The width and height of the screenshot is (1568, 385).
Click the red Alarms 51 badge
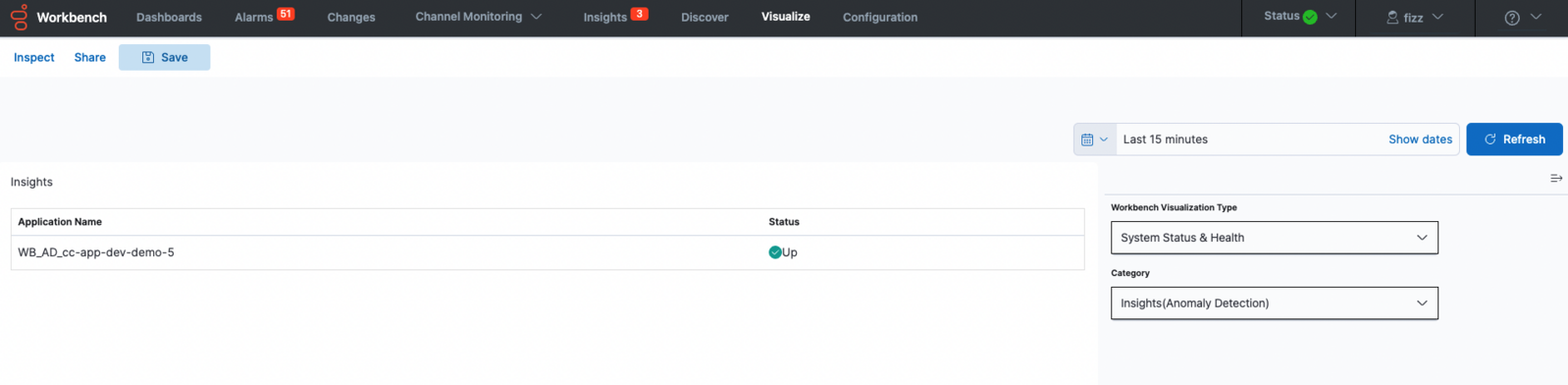(x=286, y=14)
